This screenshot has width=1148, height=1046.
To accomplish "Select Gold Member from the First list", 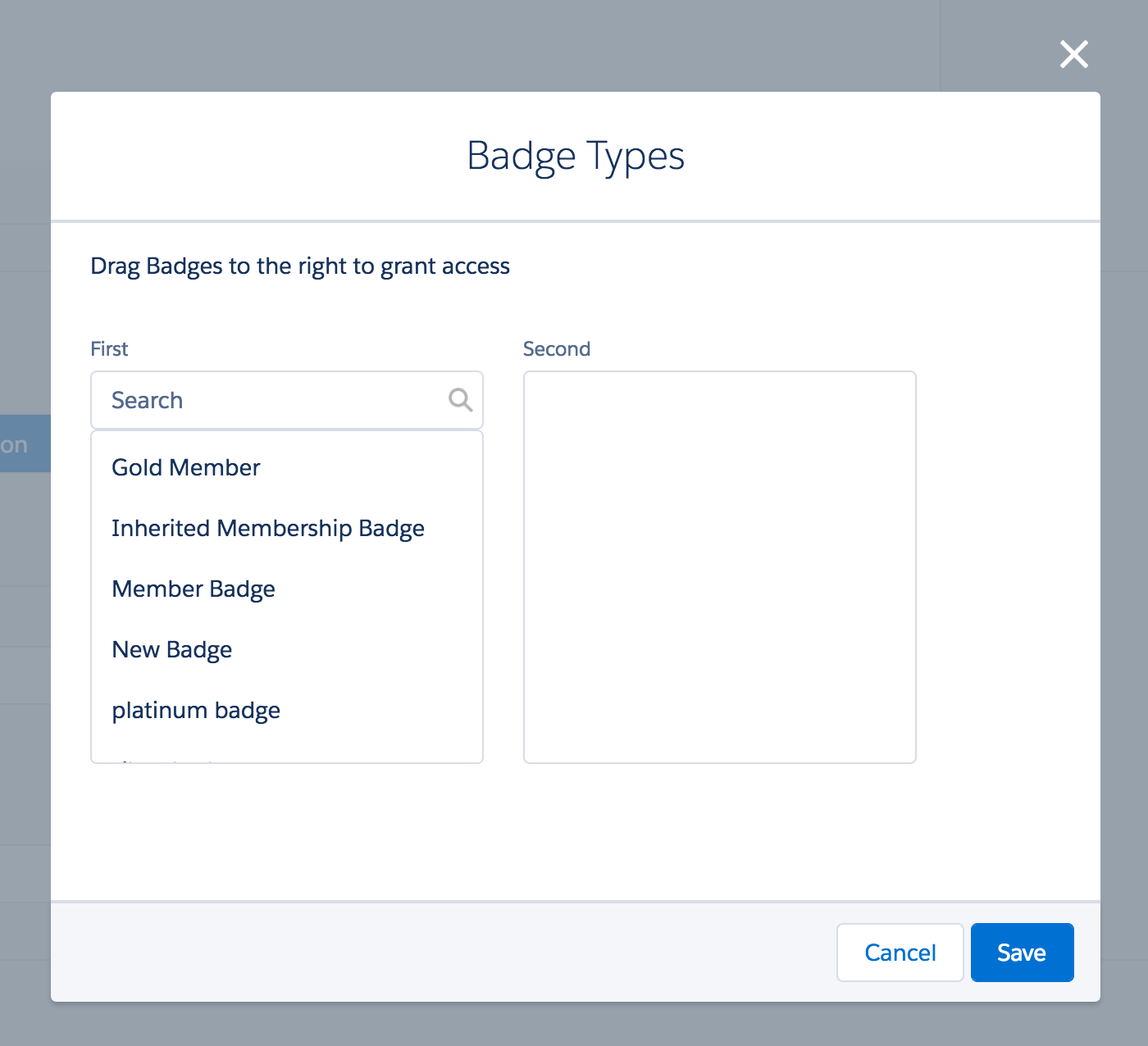I will coord(186,467).
